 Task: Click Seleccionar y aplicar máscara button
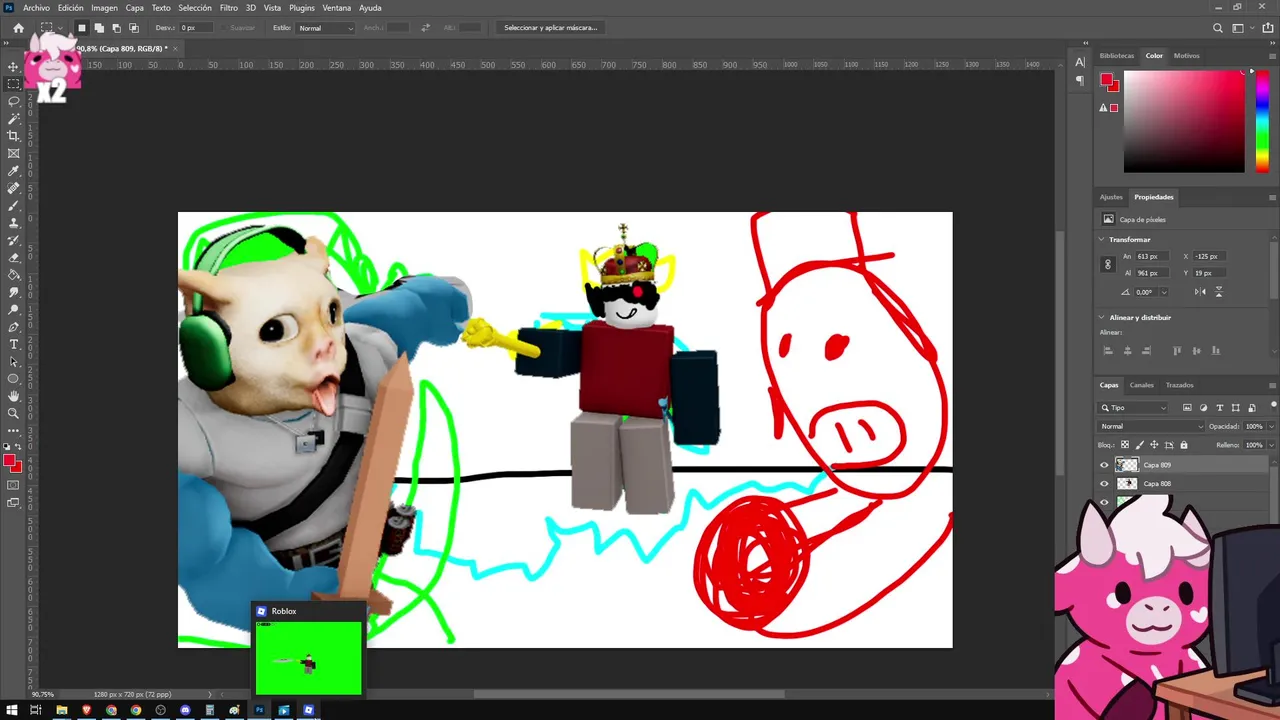tap(551, 28)
